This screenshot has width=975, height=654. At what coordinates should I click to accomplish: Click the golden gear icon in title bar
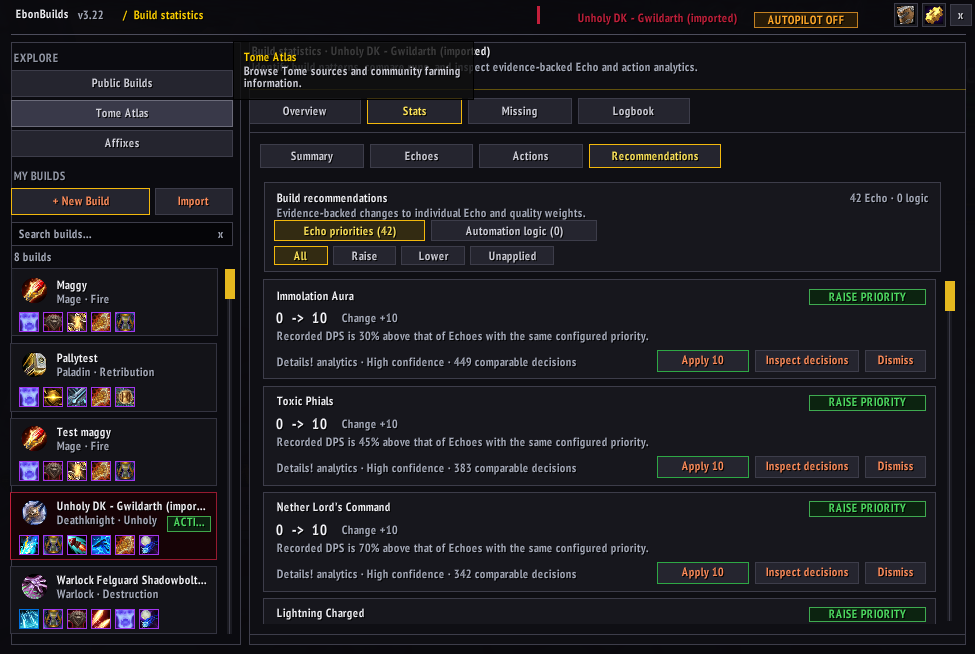click(x=933, y=15)
